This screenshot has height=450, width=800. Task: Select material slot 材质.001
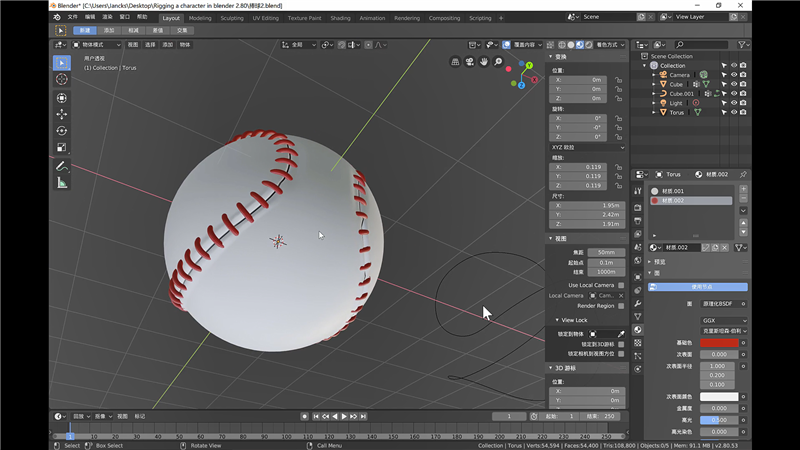point(691,191)
